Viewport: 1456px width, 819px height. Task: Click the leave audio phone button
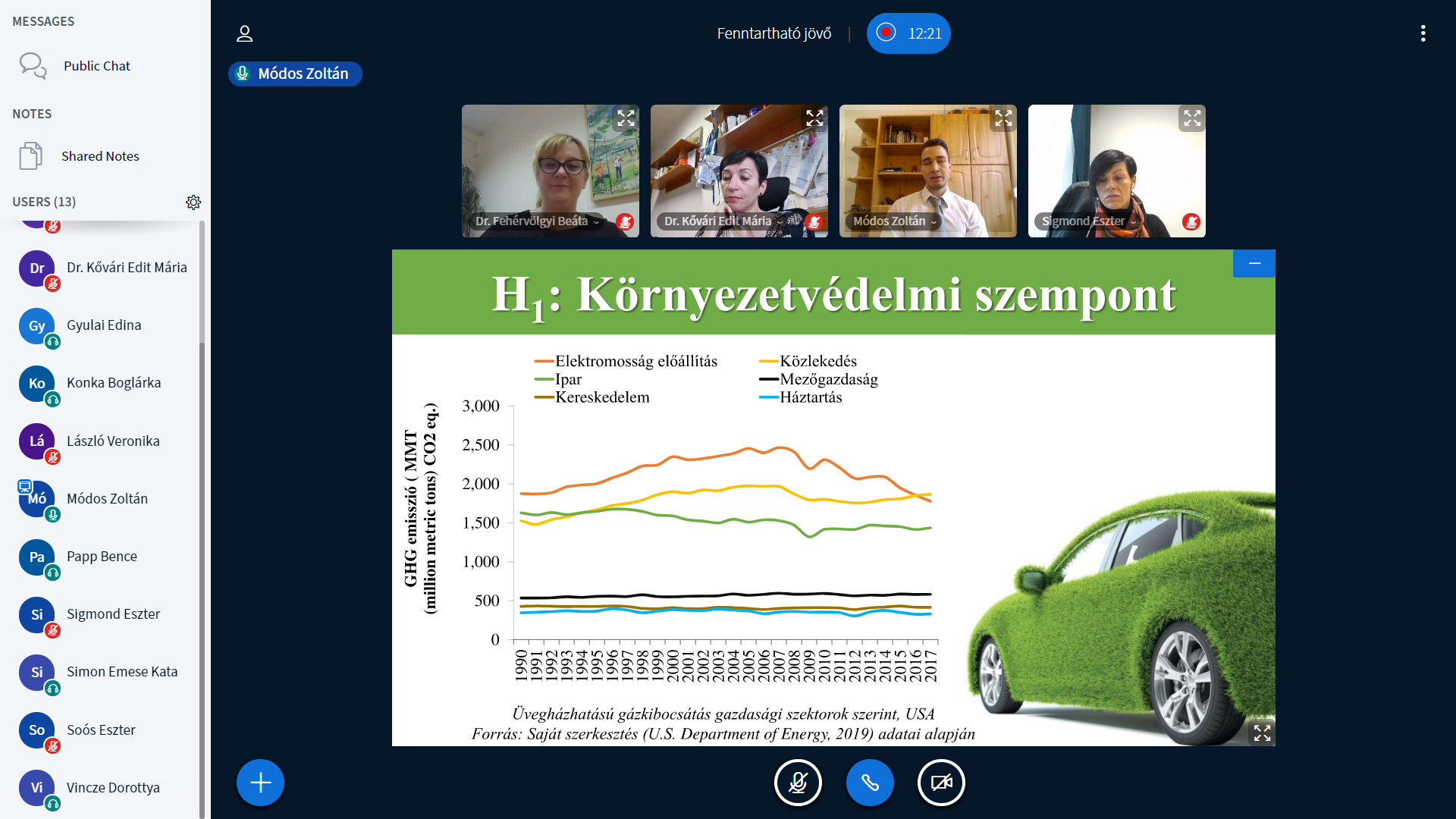coord(869,783)
